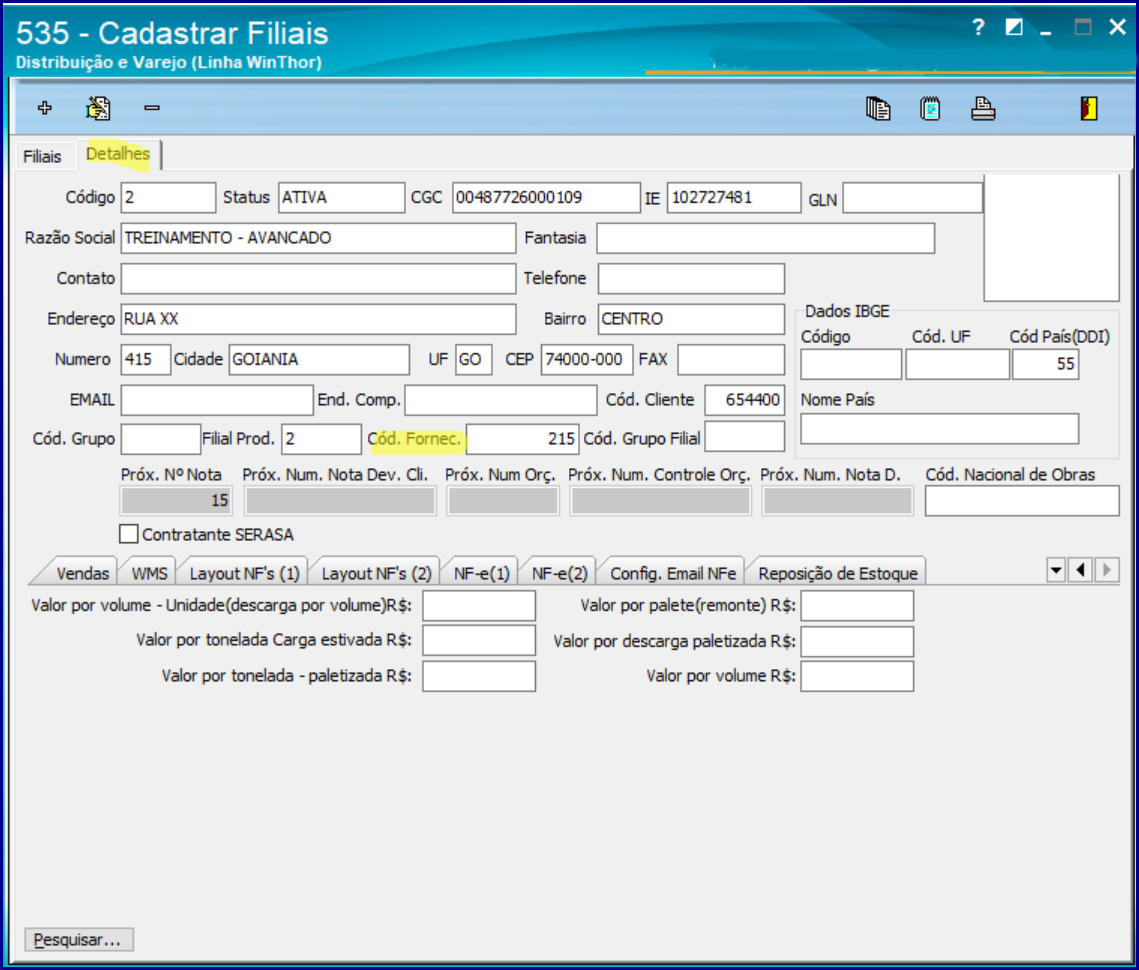Click the remove minus toolbar icon
Screen dimensions: 1139x970
point(152,108)
